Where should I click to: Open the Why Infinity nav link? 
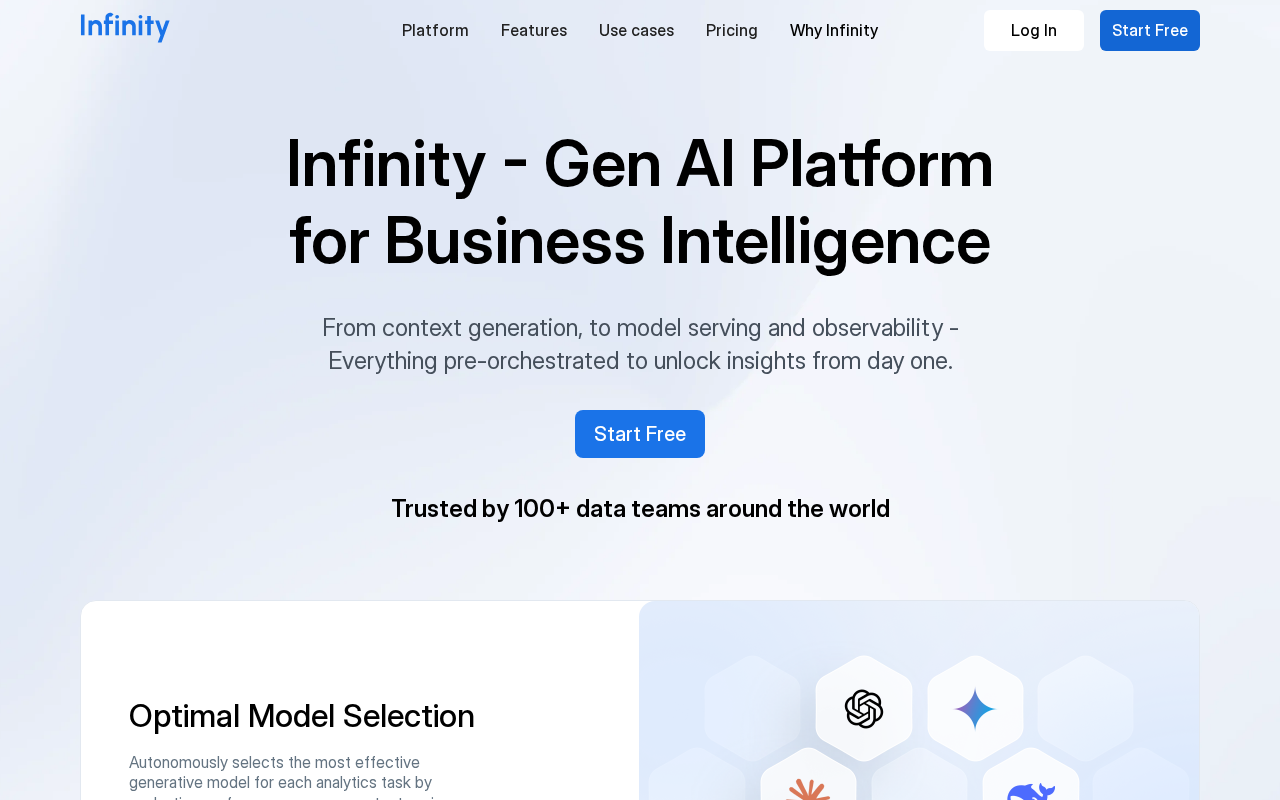(x=834, y=30)
